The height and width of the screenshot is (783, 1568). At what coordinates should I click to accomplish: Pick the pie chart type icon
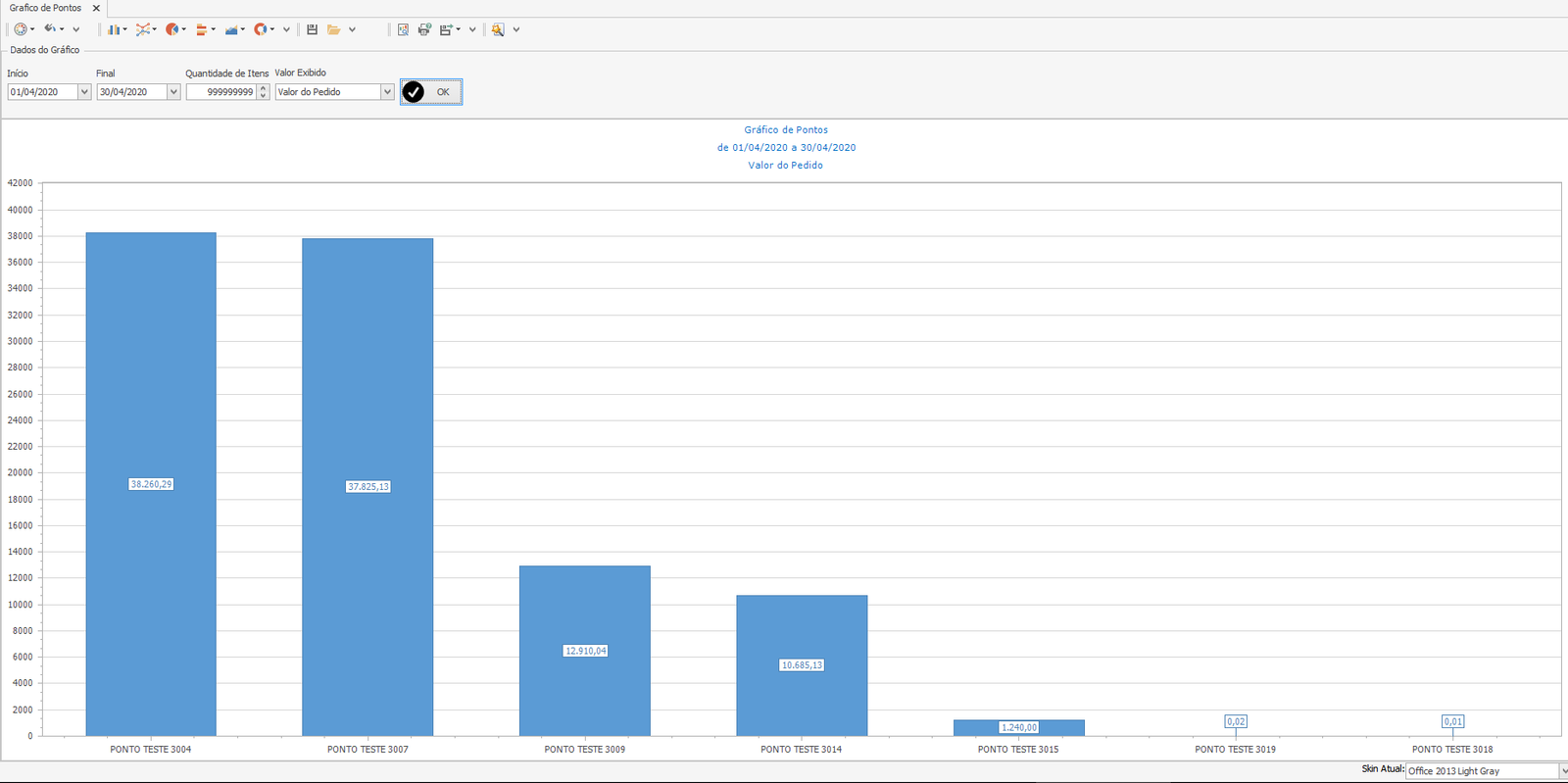point(172,29)
